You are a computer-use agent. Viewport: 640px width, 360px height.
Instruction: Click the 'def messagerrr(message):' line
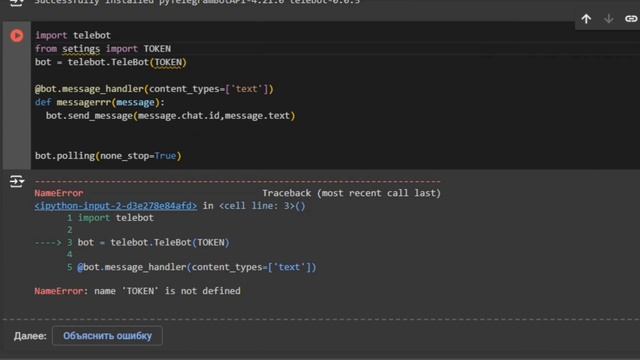(100, 102)
